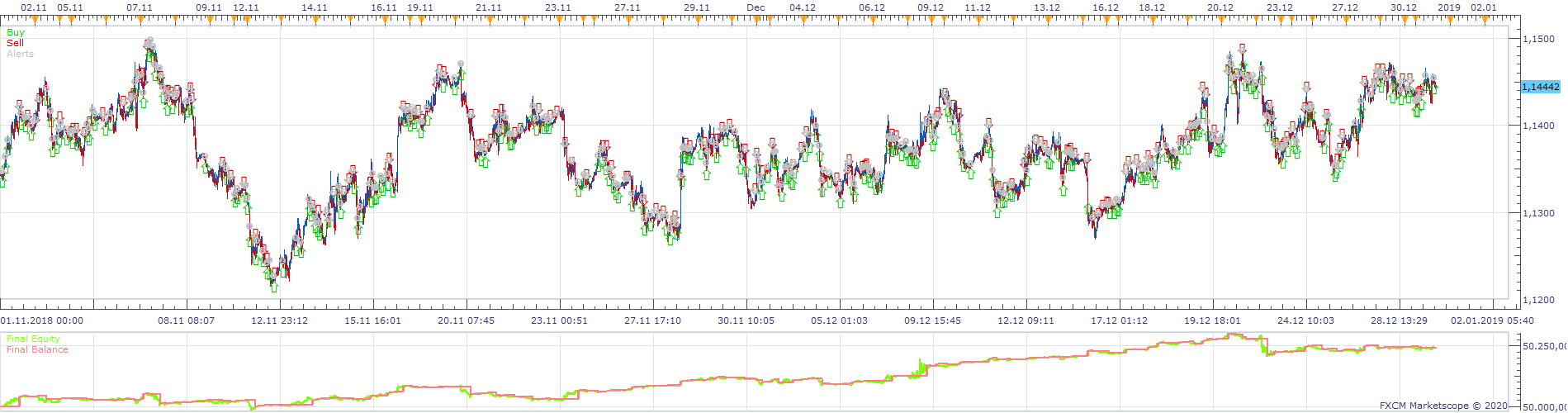Select the orange marker beneath 13.12
Viewport: 1568px width, 413px height.
(1047, 19)
